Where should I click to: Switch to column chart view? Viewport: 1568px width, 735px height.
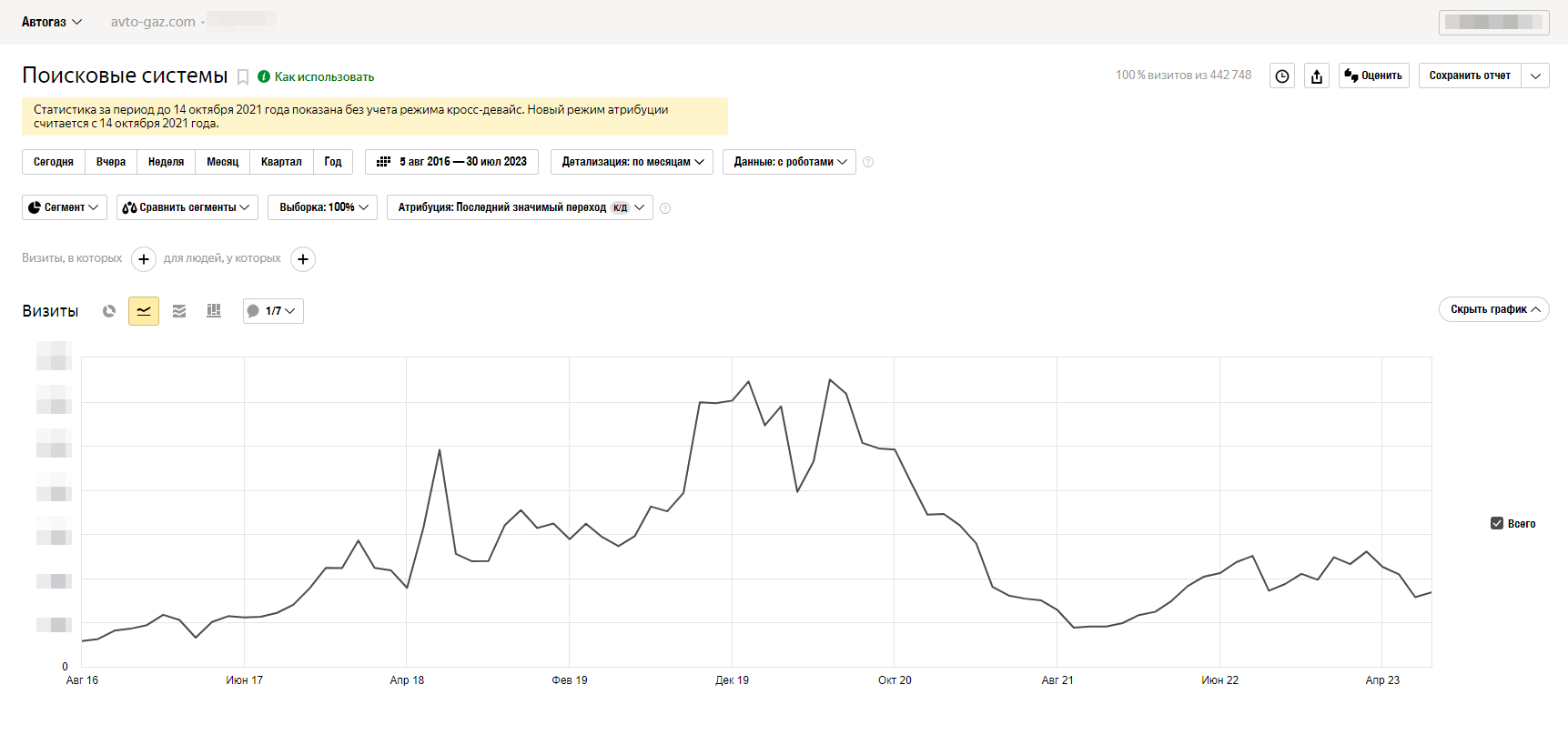[214, 311]
